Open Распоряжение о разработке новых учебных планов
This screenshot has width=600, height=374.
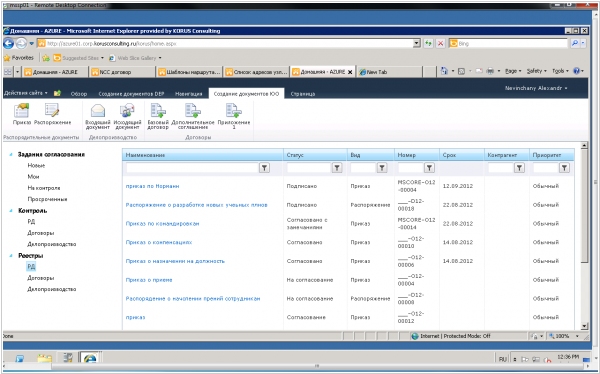[x=196, y=205]
